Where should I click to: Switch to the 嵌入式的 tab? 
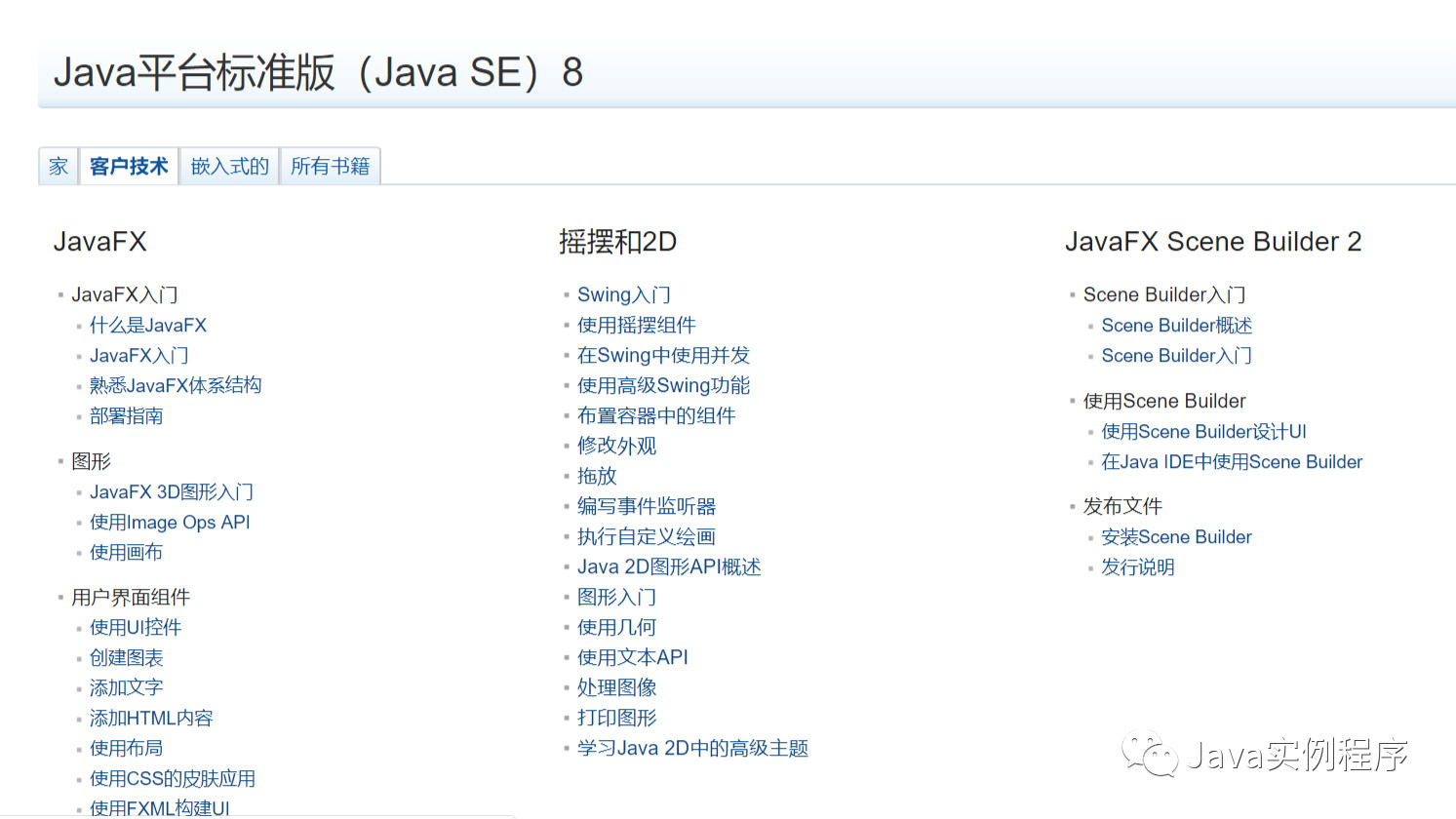tap(229, 166)
